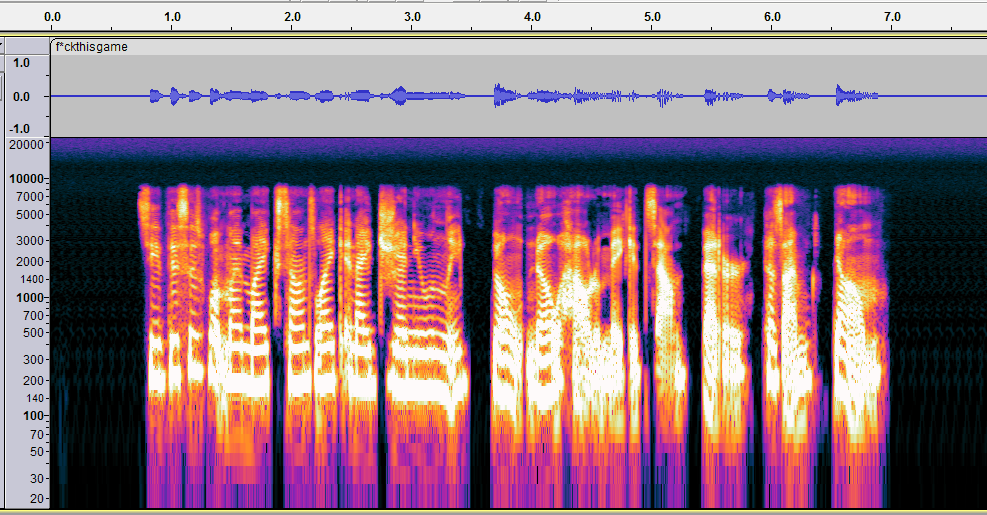The image size is (987, 515).
Task: Click the -1.0 value on the amplitude scale
Action: (x=20, y=128)
